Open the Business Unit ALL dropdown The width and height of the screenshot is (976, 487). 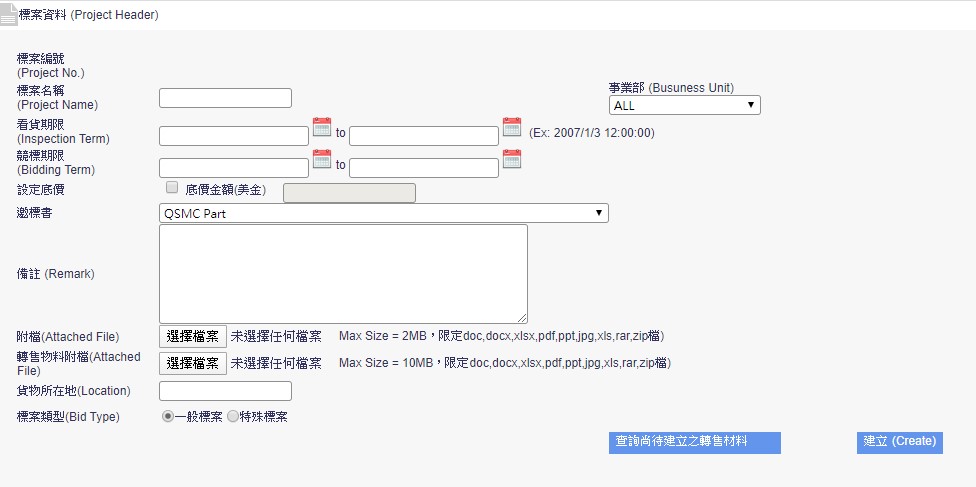point(684,105)
